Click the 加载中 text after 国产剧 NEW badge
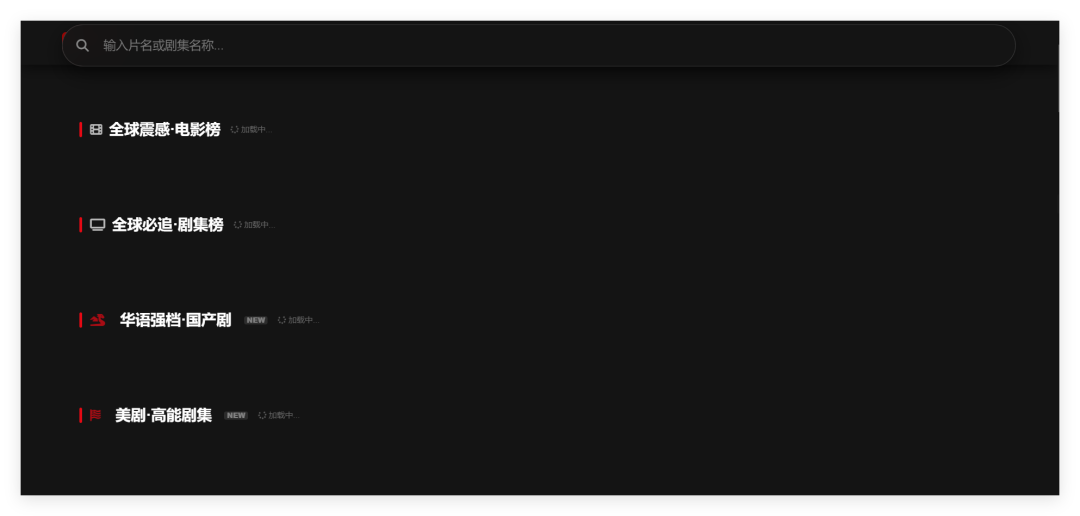Viewport: 1080px width, 516px height. pos(303,320)
